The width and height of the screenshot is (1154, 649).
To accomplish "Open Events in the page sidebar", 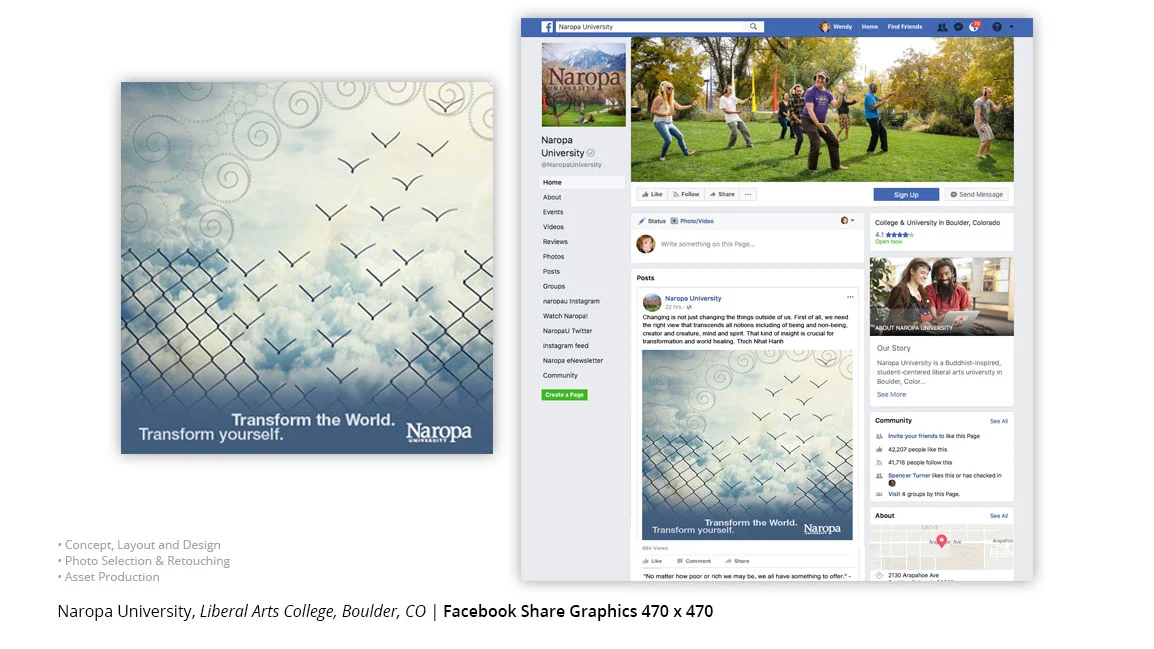I will point(553,212).
